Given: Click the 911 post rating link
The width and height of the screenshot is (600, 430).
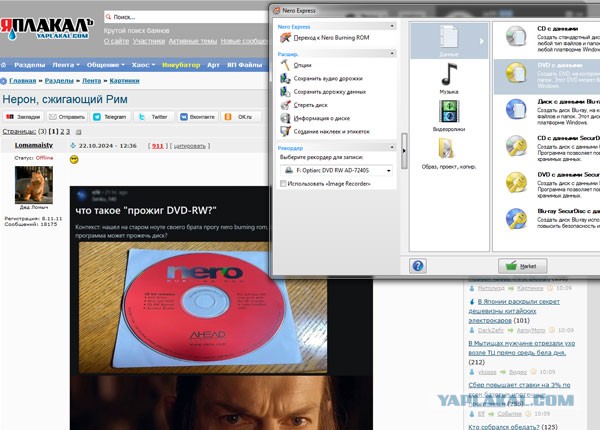Looking at the screenshot, I should pyautogui.click(x=158, y=146).
